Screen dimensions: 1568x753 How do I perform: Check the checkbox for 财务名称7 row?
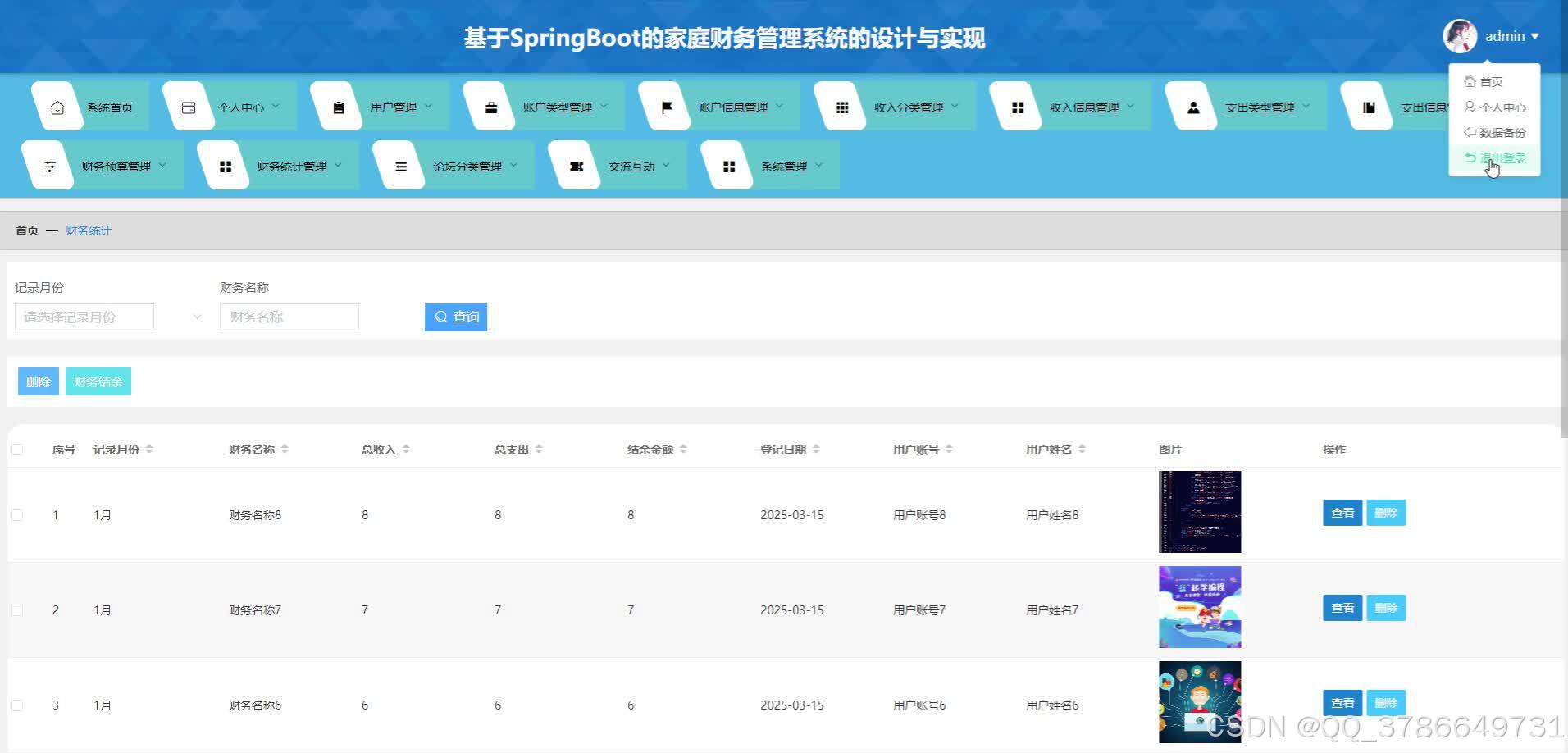coord(18,609)
